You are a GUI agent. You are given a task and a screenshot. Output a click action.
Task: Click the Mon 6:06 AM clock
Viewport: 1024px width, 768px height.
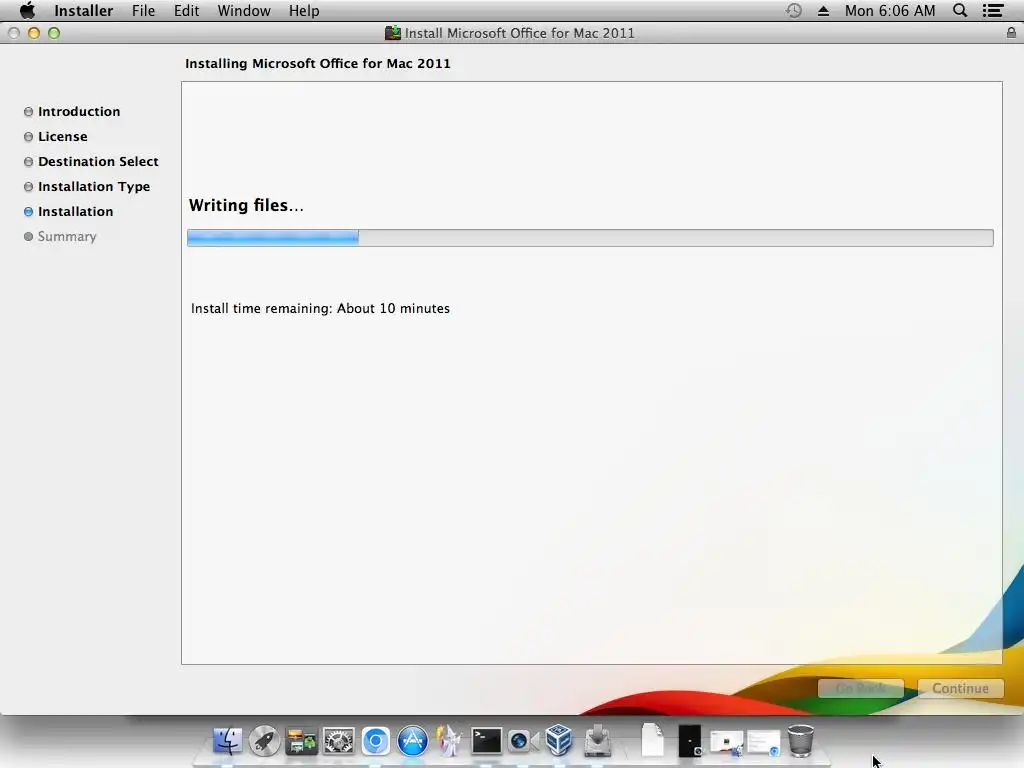tap(889, 10)
